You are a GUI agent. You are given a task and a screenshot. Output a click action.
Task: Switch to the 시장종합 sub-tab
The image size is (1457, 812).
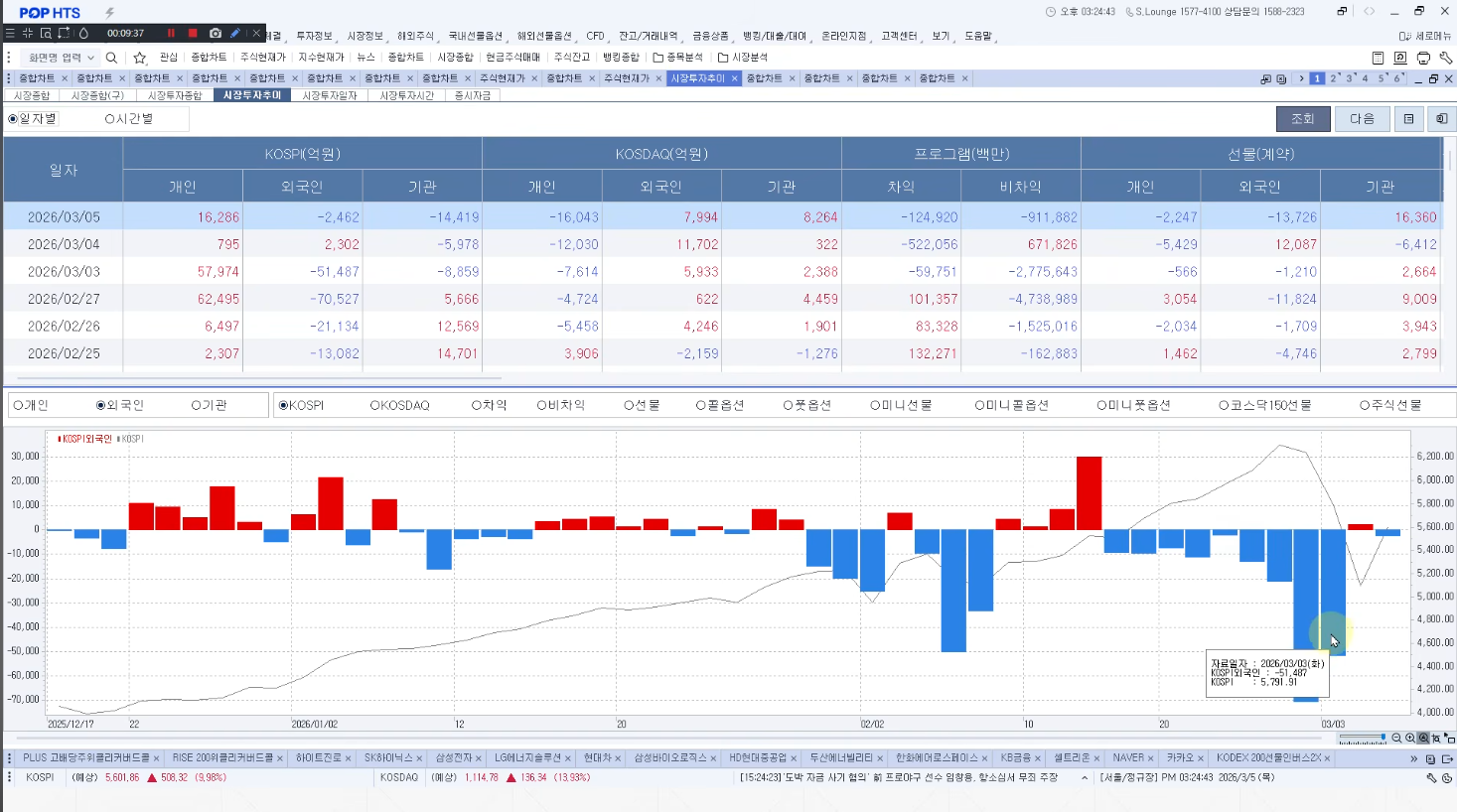32,95
